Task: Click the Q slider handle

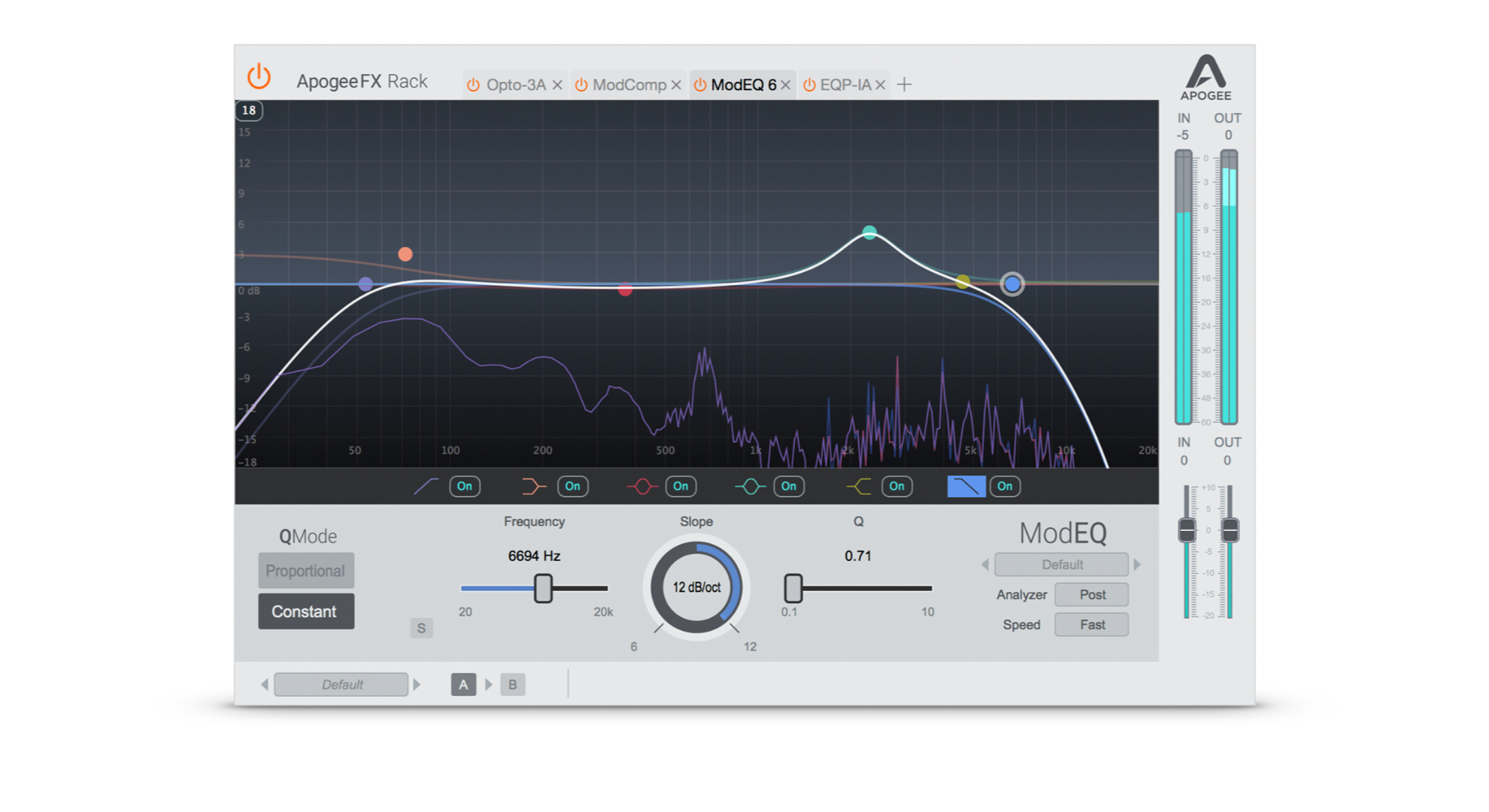Action: pyautogui.click(x=793, y=588)
